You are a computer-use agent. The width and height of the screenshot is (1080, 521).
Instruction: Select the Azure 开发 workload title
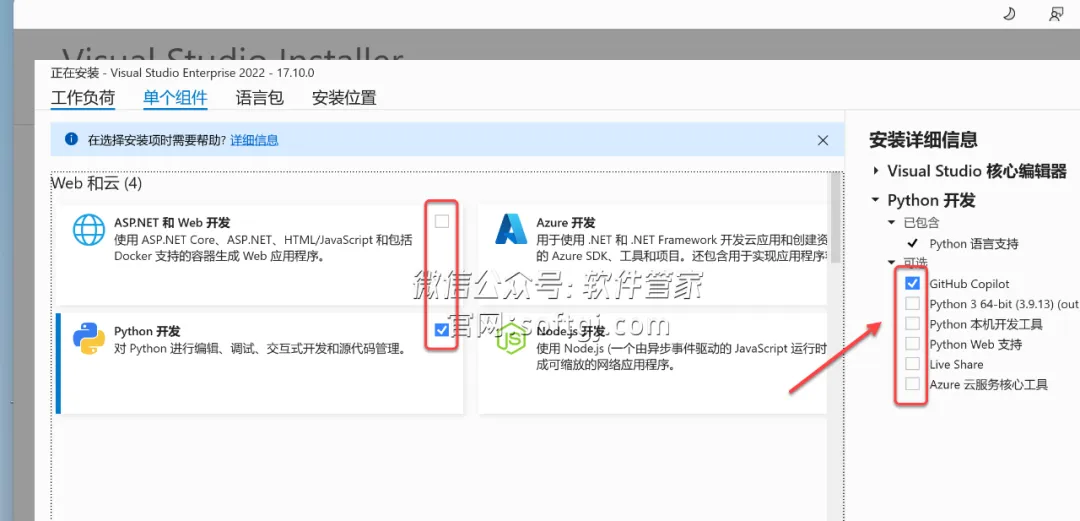click(565, 223)
